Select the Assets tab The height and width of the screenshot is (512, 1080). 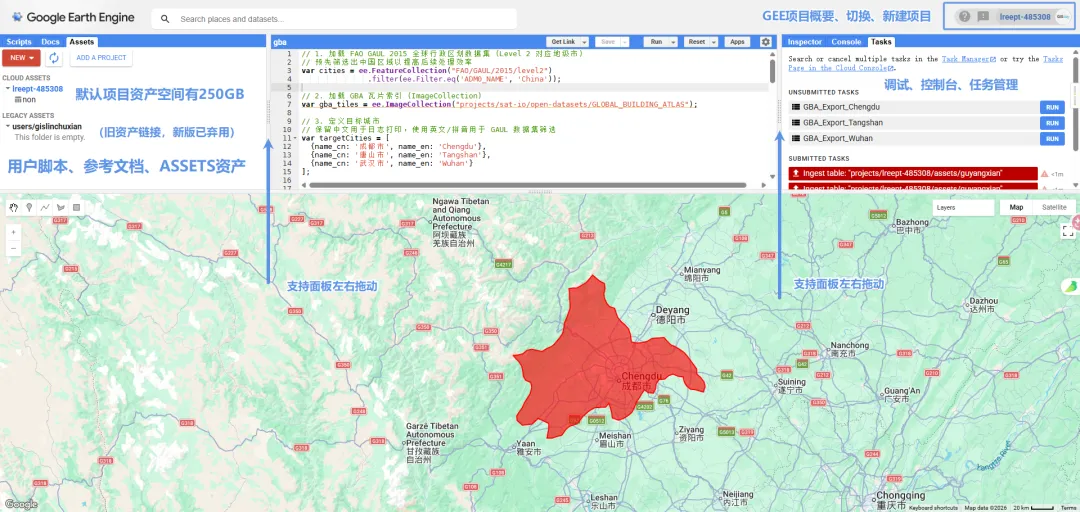[x=81, y=42]
